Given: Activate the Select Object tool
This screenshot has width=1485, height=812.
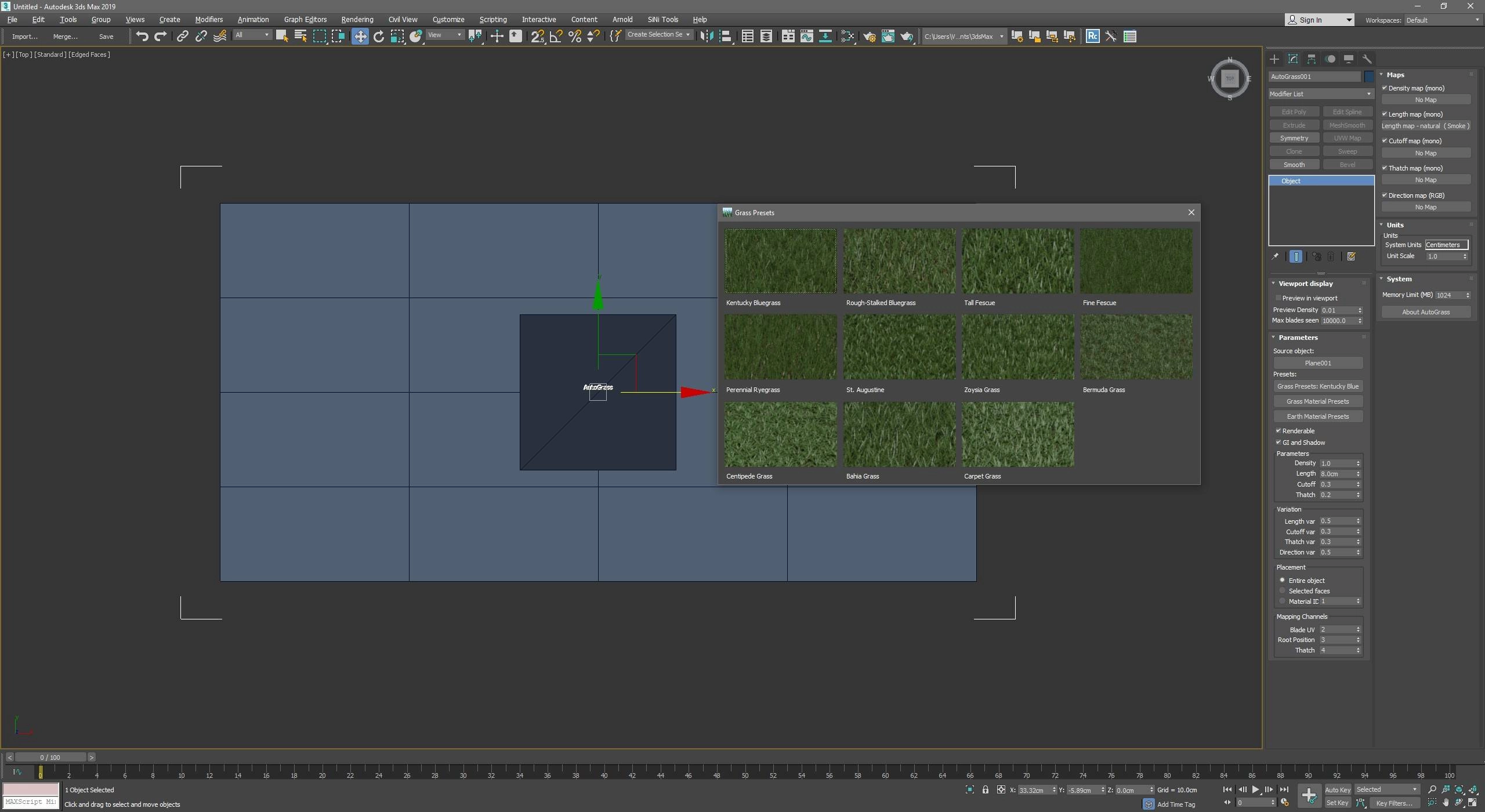Looking at the screenshot, I should [x=282, y=36].
